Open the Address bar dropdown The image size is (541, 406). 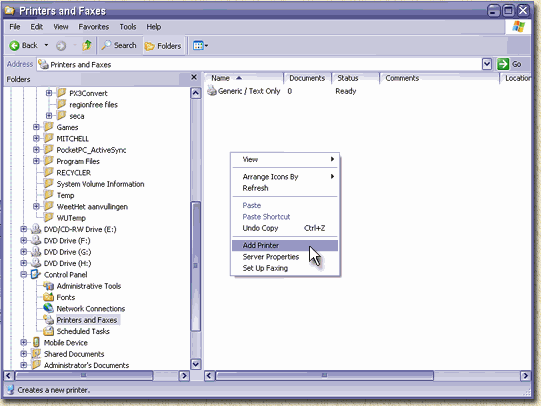click(486, 64)
